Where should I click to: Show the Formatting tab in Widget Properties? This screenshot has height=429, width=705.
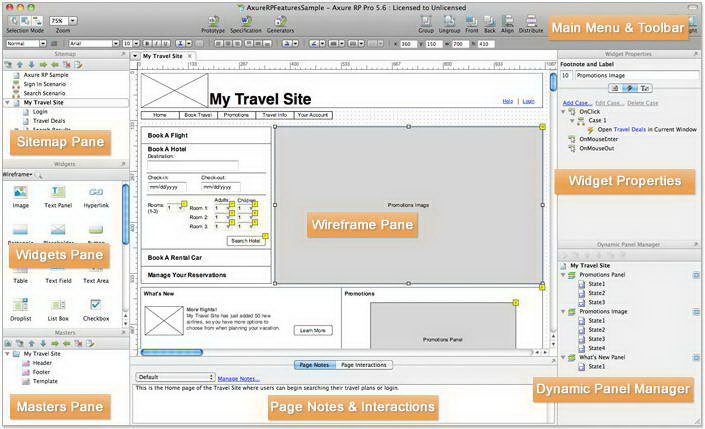(645, 88)
